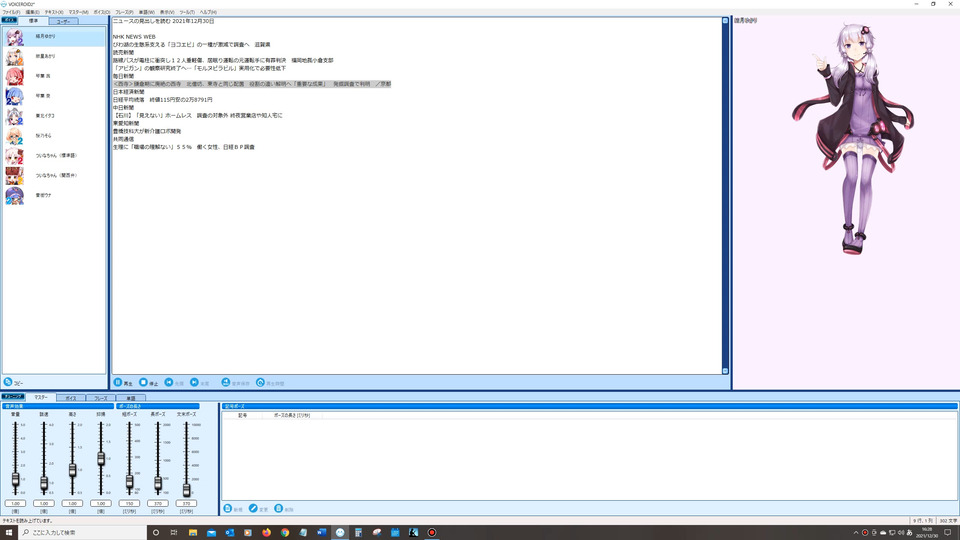960x540 pixels.
Task: Open the マスター menu
Action: pos(78,12)
